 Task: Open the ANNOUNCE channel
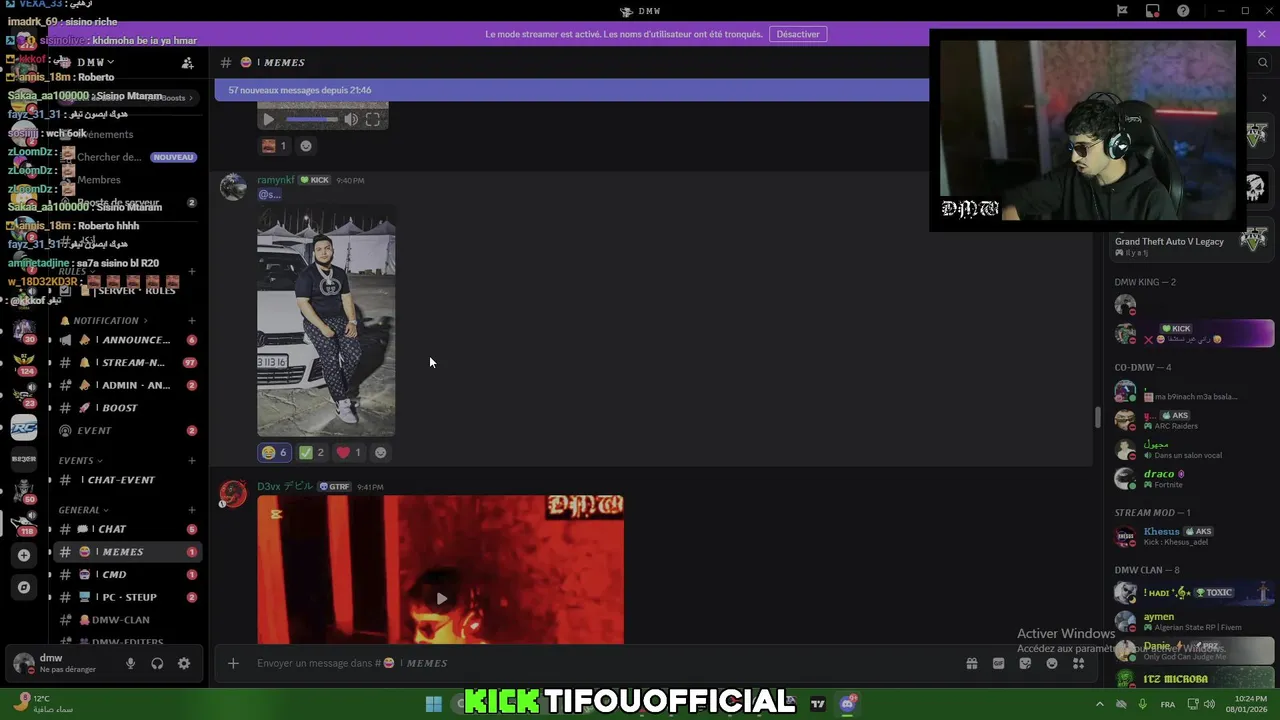pyautogui.click(x=127, y=340)
